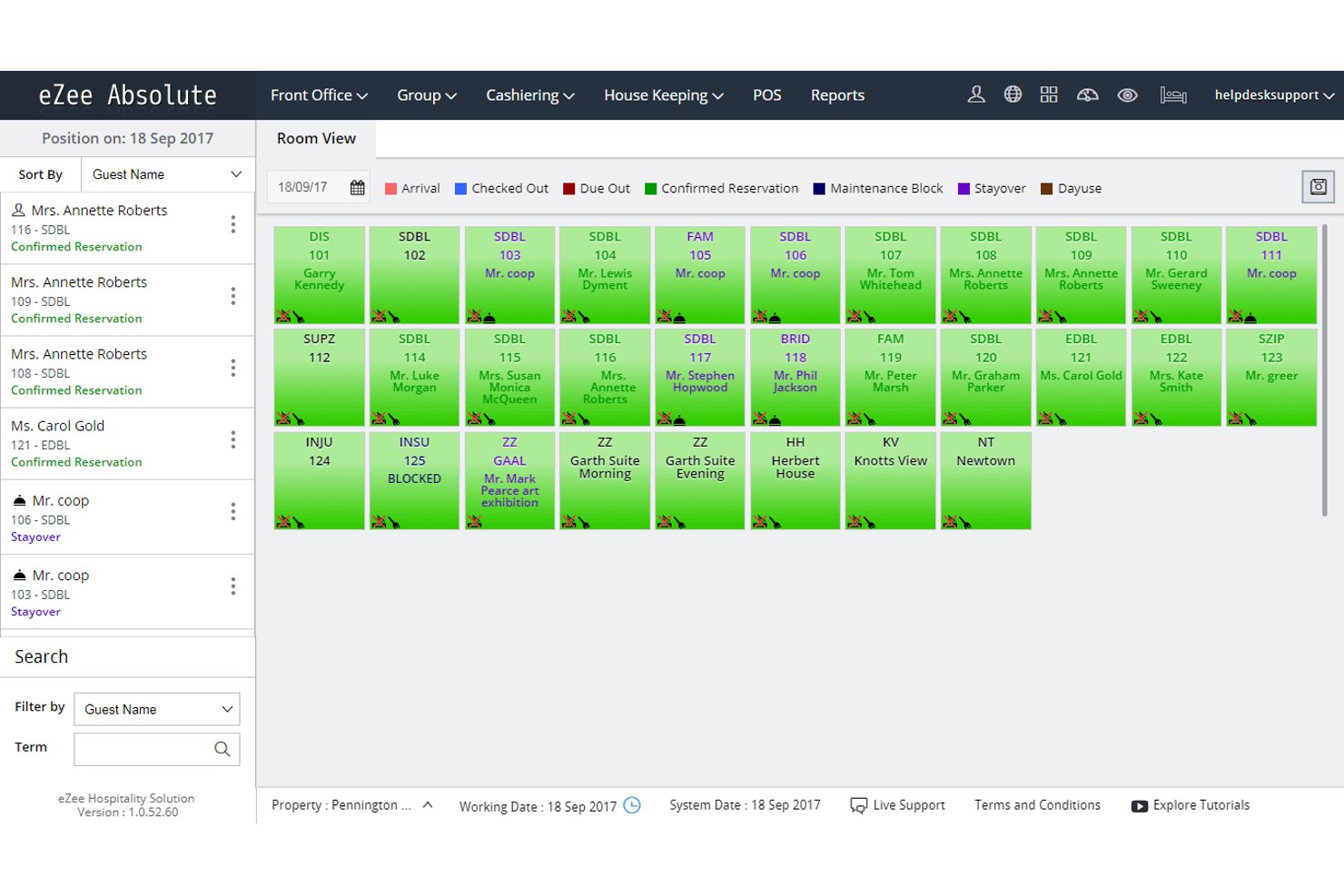
Task: Expand the Front Office menu
Action: pyautogui.click(x=319, y=95)
